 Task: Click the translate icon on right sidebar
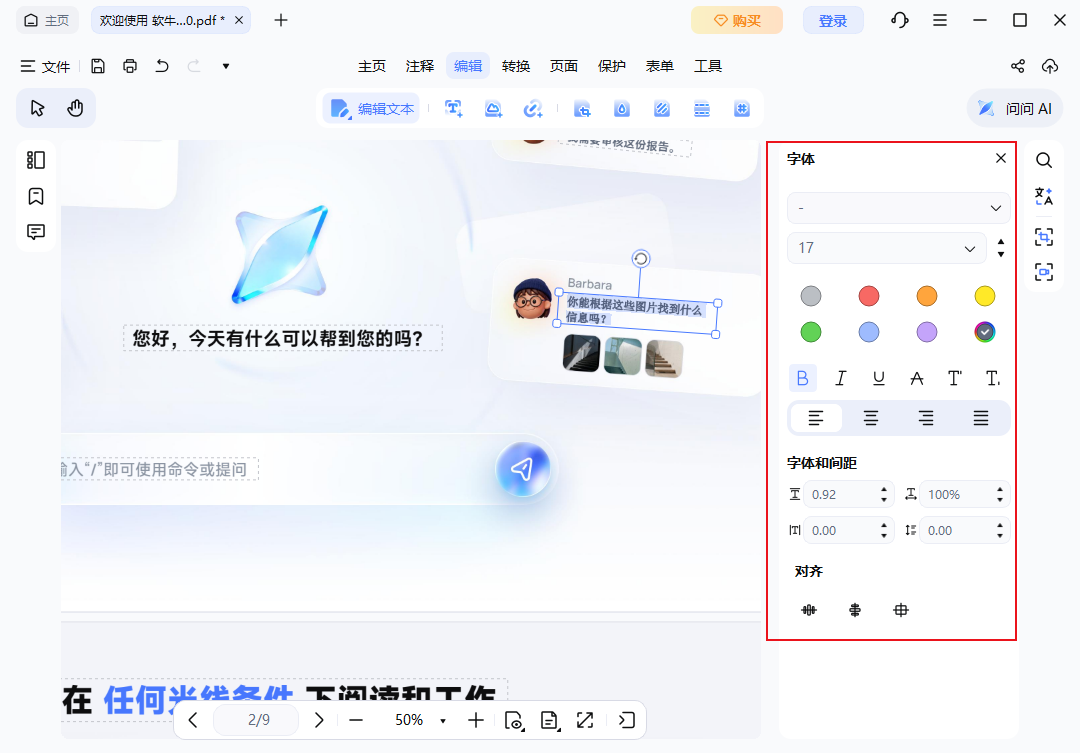[1043, 196]
